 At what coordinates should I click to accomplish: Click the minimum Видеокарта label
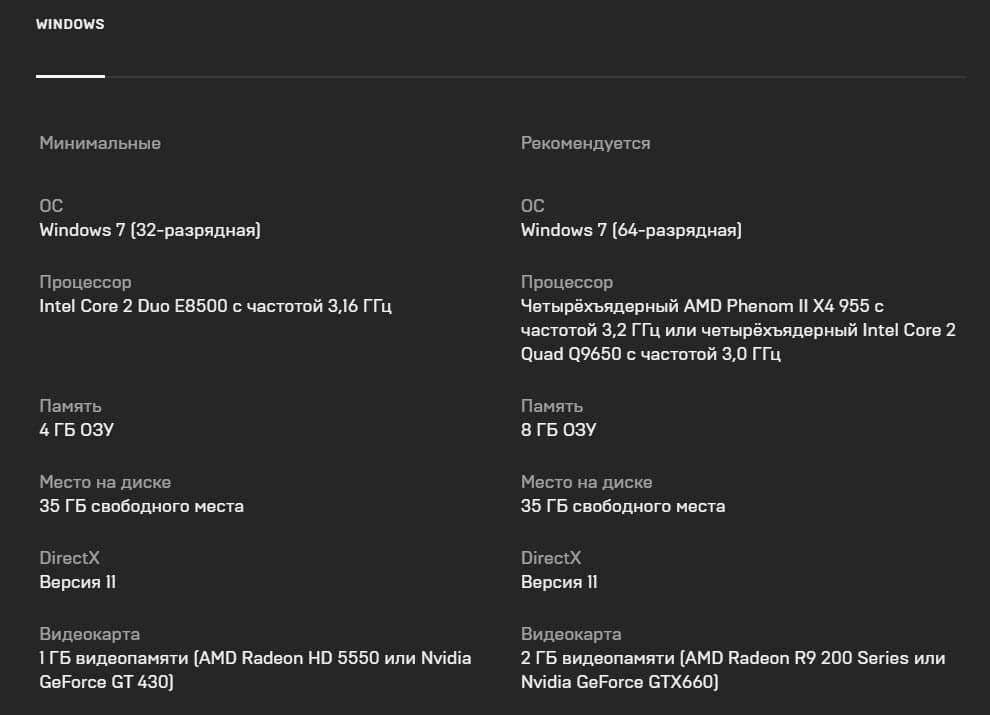[90, 634]
